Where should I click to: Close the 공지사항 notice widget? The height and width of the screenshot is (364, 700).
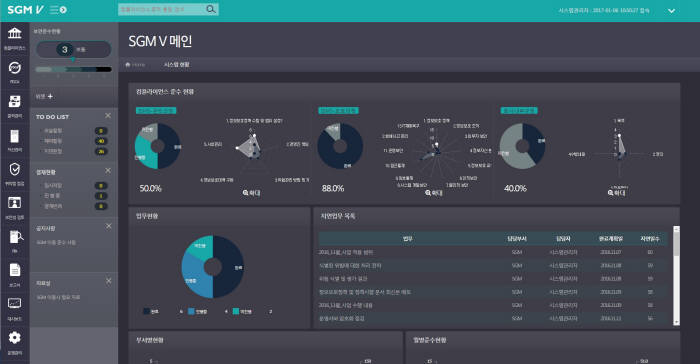(x=108, y=226)
